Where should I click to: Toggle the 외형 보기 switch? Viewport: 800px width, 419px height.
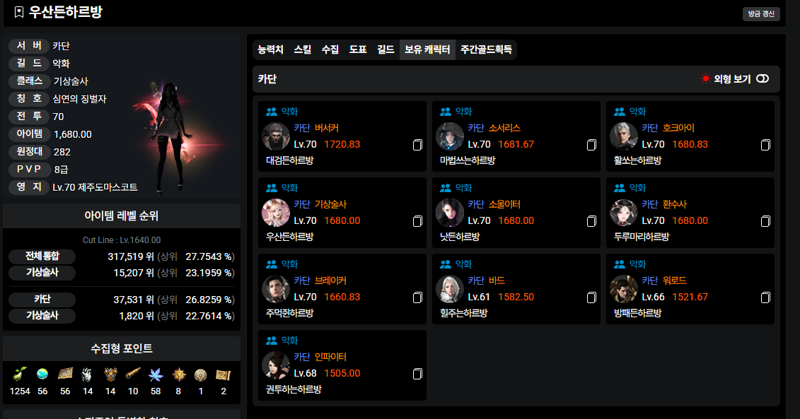click(763, 79)
